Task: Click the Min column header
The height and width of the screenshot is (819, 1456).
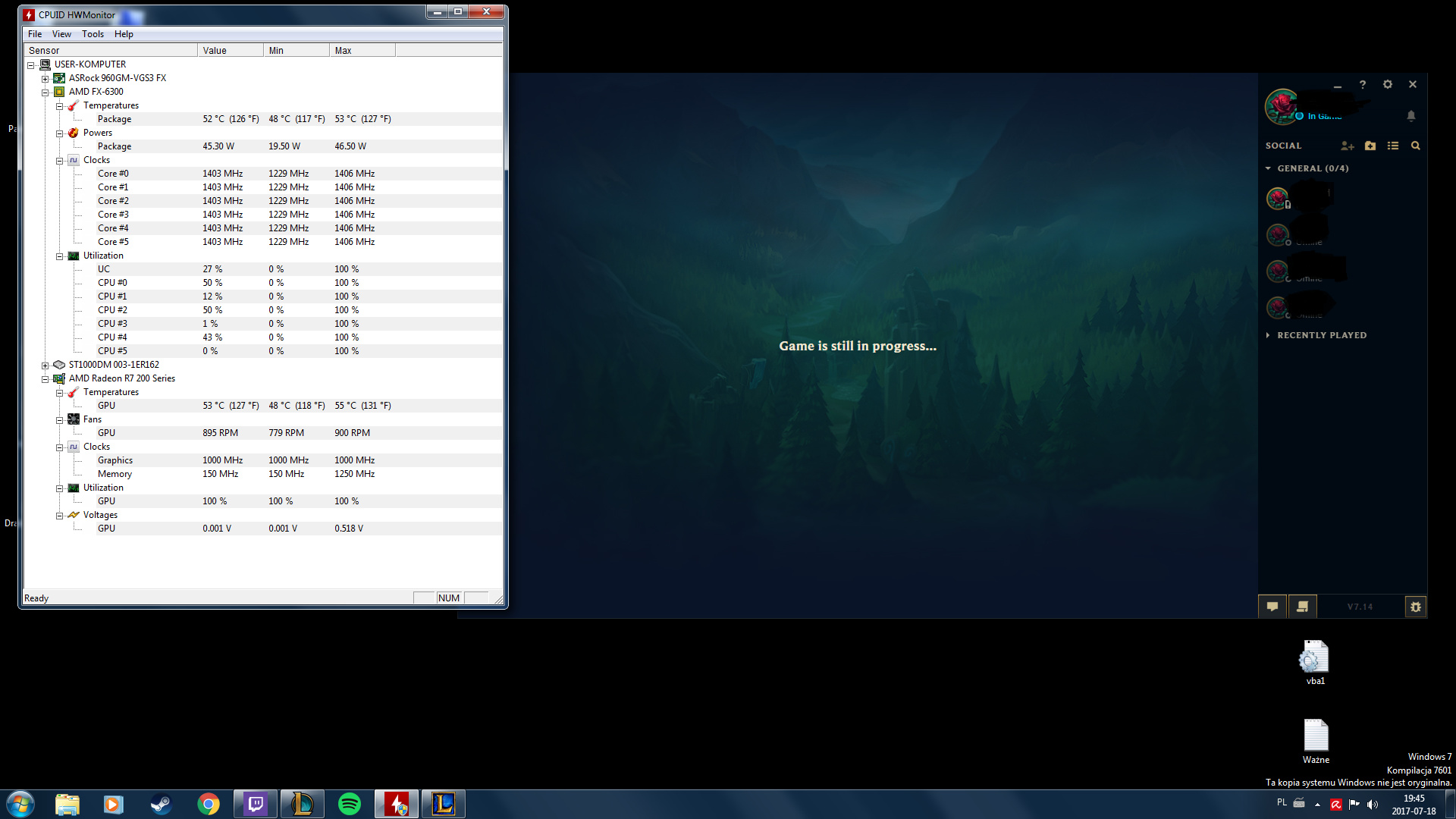Action: [x=297, y=50]
